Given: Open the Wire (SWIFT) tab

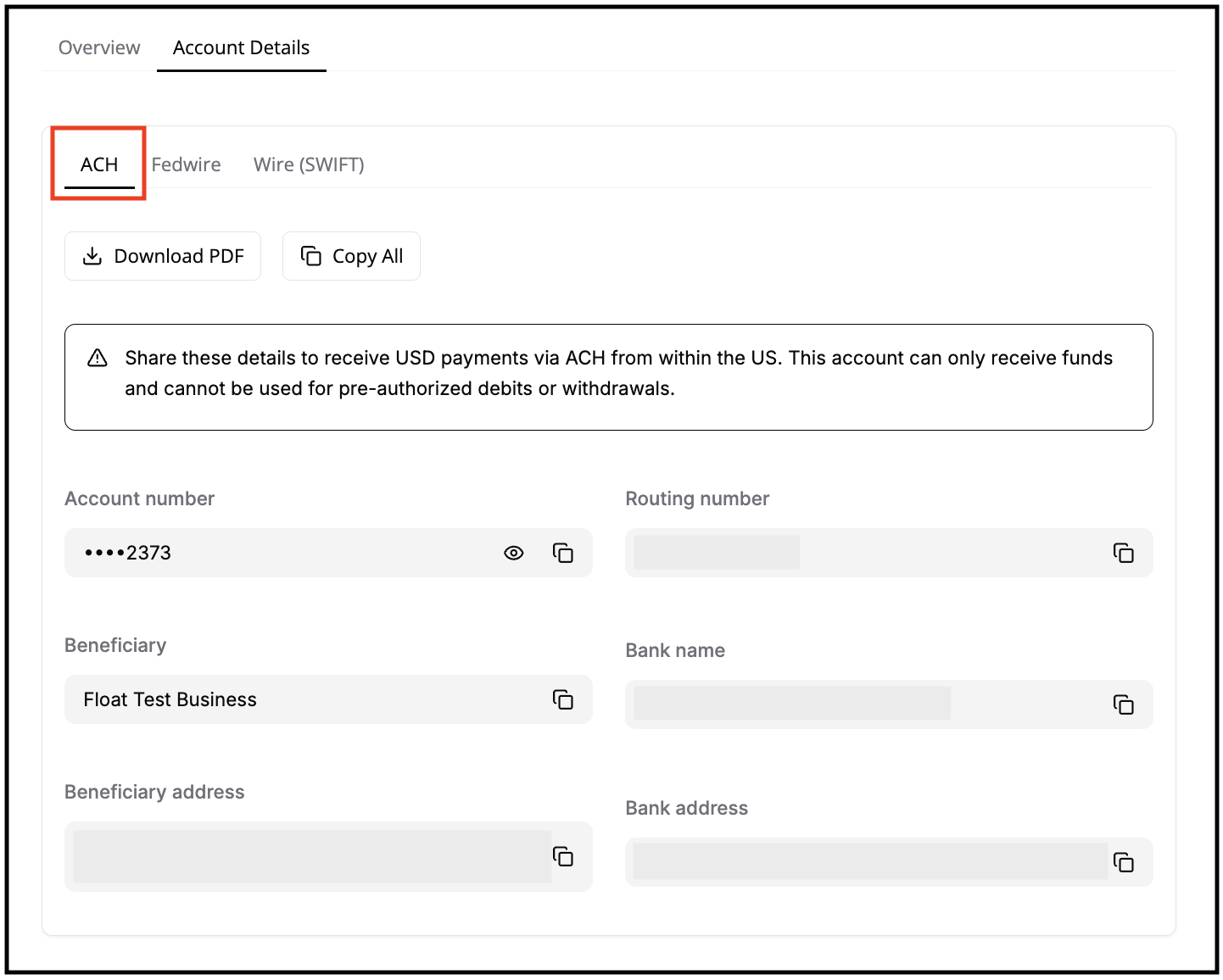Looking at the screenshot, I should pos(309,164).
